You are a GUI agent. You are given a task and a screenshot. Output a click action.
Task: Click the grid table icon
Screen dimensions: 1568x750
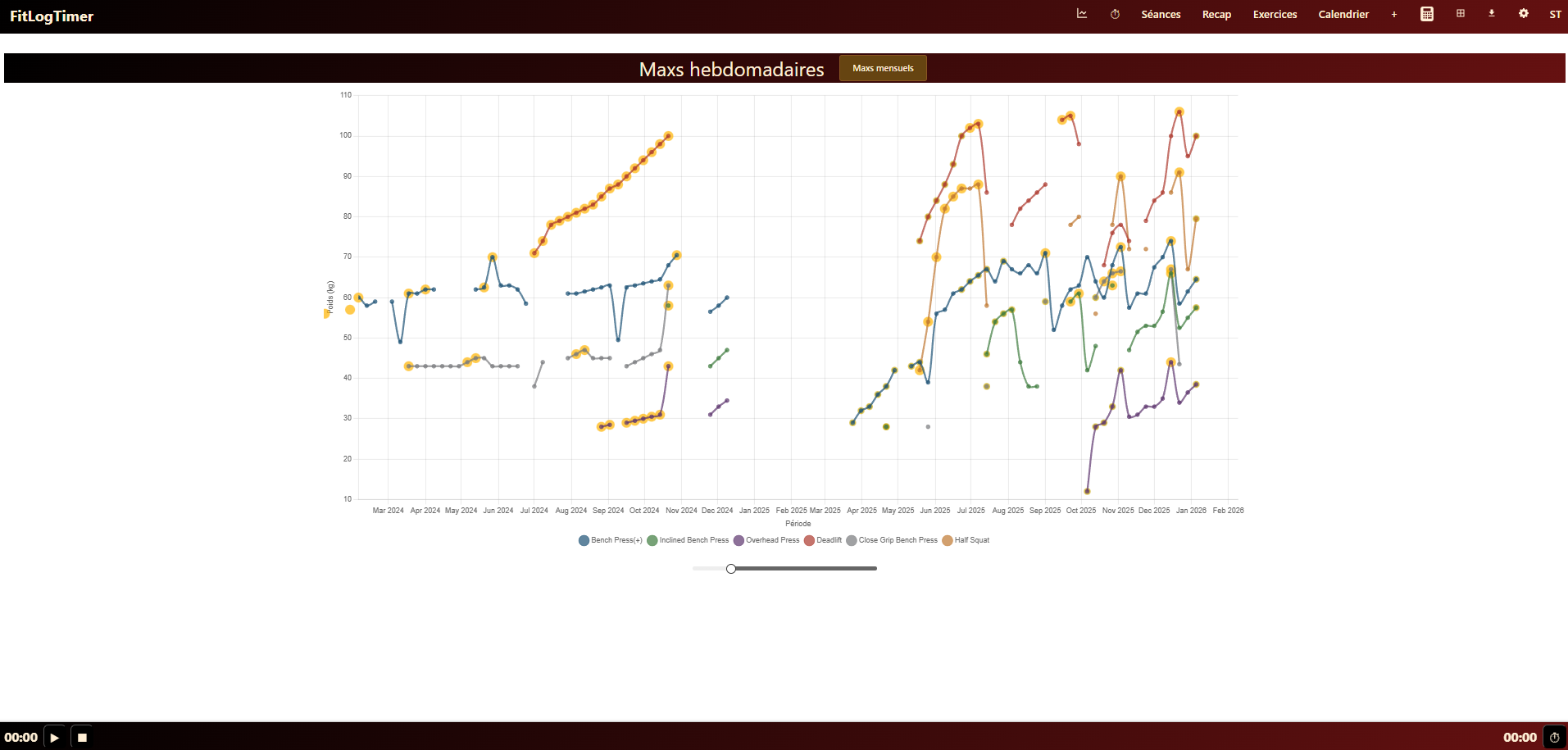click(1460, 14)
